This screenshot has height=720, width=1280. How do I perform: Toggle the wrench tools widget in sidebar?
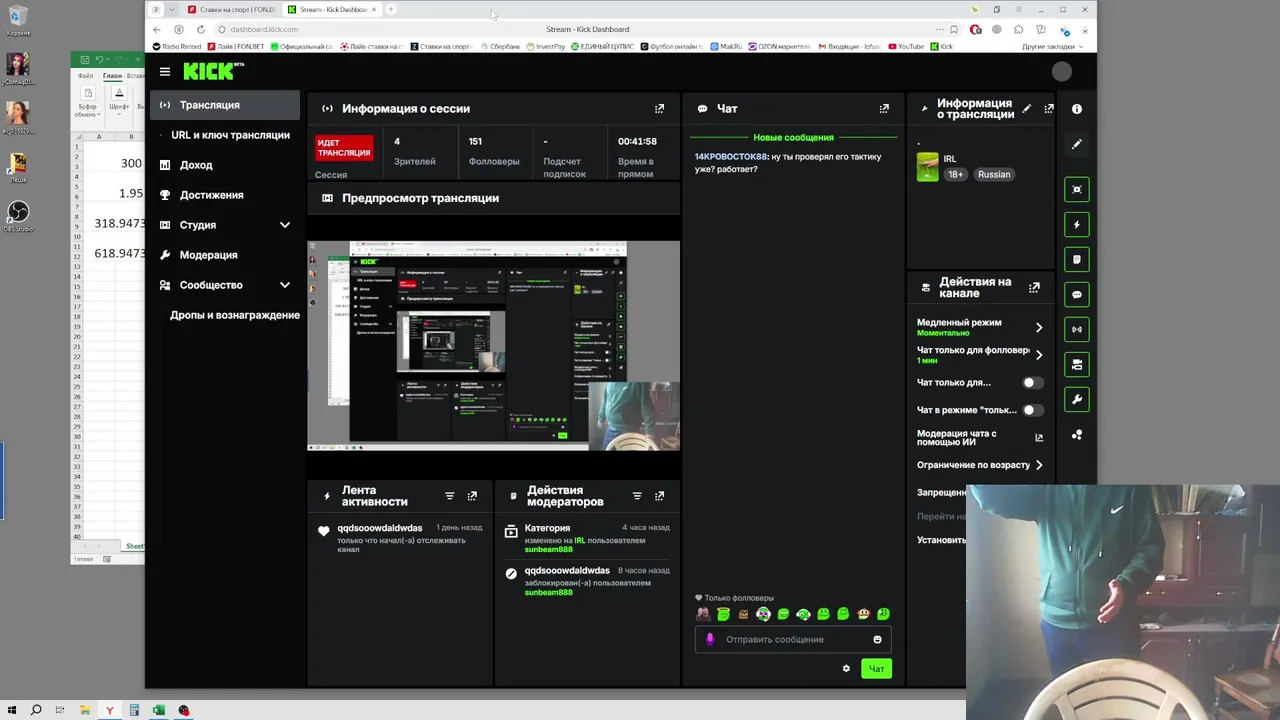point(1077,399)
